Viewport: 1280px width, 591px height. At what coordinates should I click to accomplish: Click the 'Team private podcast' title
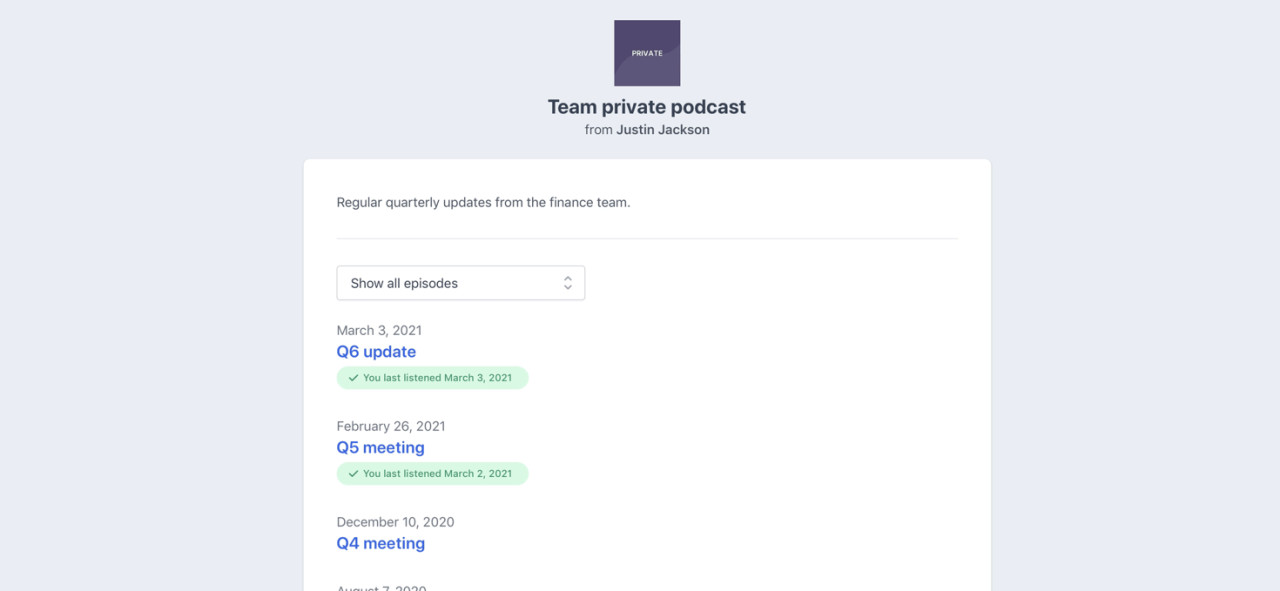click(x=646, y=107)
